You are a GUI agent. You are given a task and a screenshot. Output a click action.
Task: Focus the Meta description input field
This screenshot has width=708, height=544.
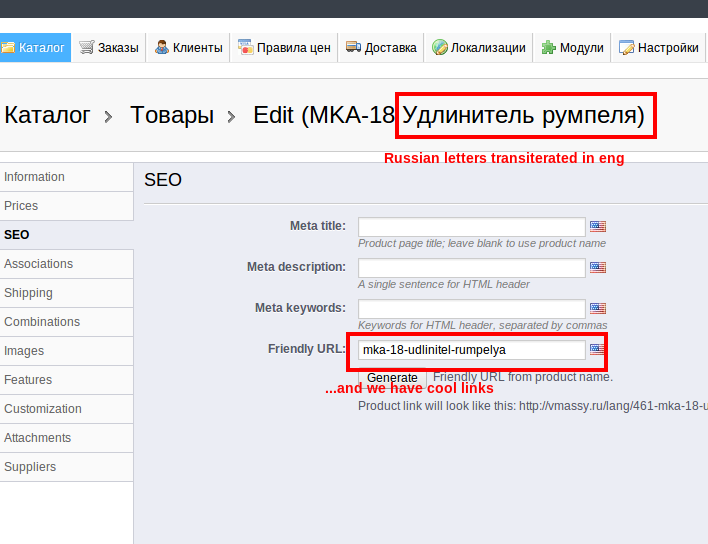click(471, 268)
